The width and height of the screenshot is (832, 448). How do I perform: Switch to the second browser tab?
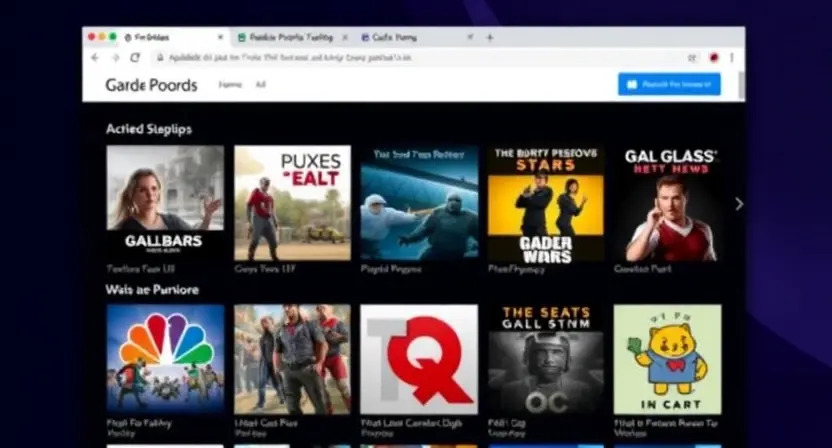(x=291, y=37)
